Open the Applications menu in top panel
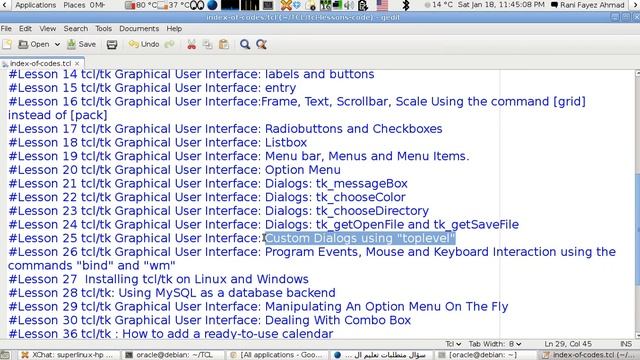The height and width of the screenshot is (360, 640). [36, 5]
